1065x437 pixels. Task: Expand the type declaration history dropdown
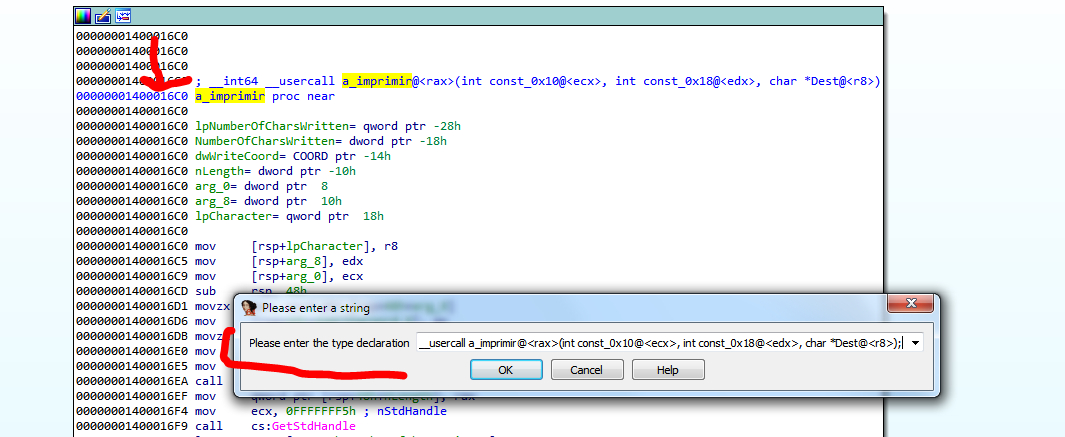[x=916, y=343]
